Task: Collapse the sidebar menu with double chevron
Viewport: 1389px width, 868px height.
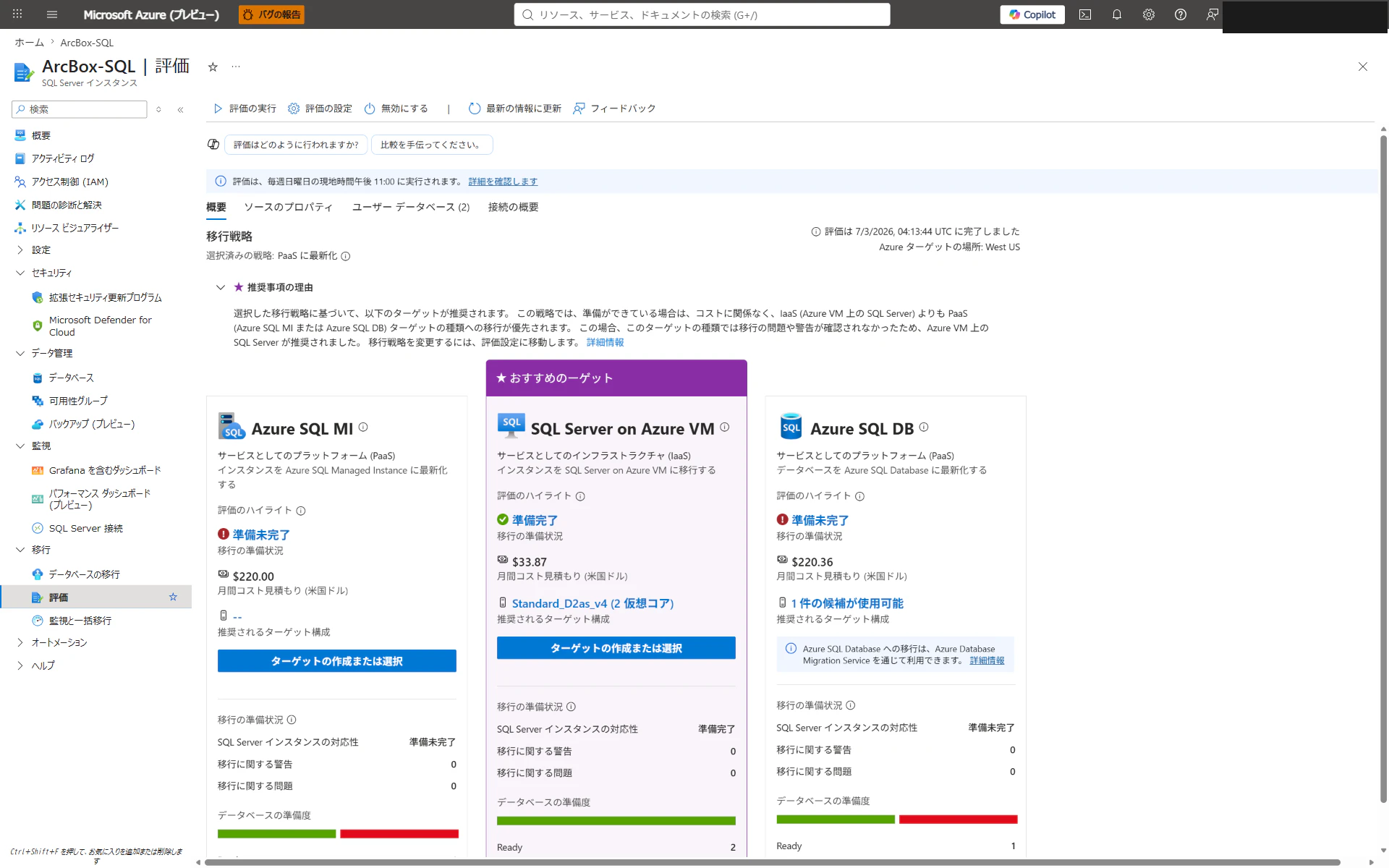Action: pos(180,109)
